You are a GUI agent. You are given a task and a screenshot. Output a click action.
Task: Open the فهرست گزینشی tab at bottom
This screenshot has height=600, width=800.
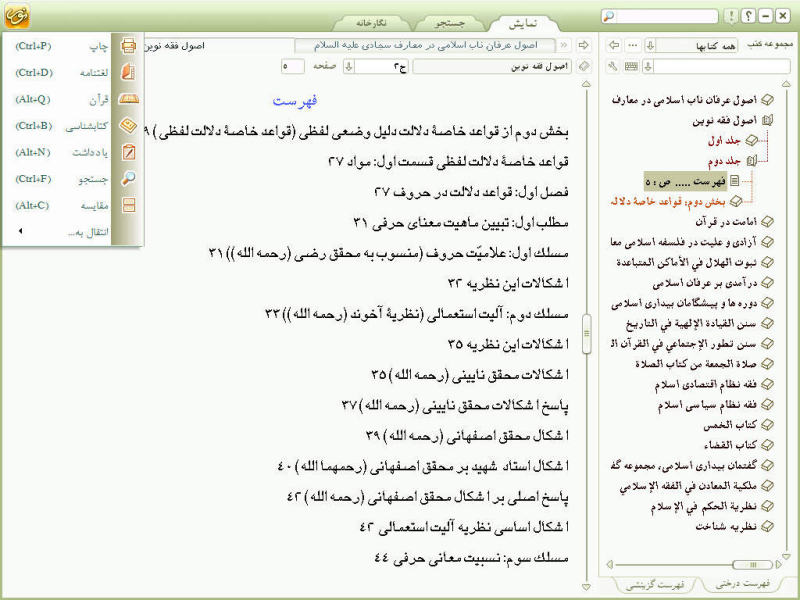coord(655,584)
